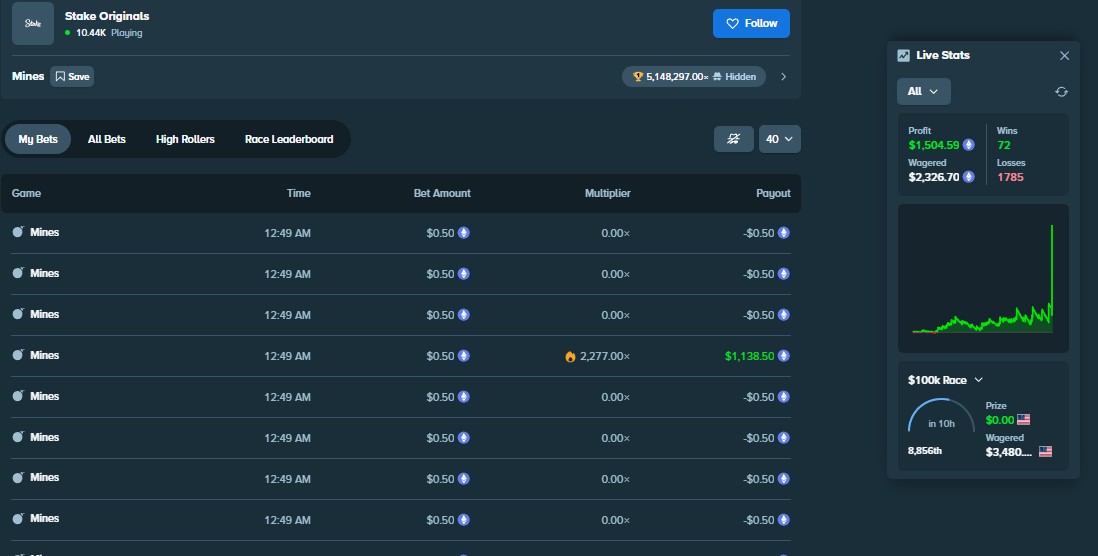The width and height of the screenshot is (1098, 556).
Task: Switch to the All Bets tab
Action: pos(106,139)
